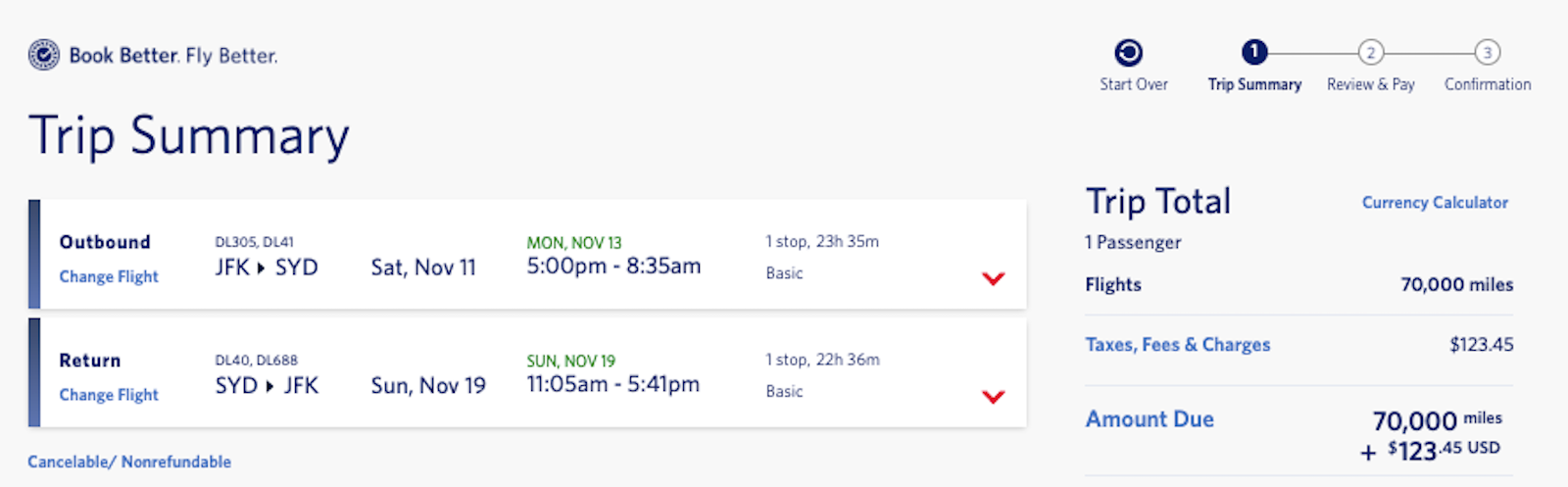Expand the Return flight details chevron

(994, 397)
